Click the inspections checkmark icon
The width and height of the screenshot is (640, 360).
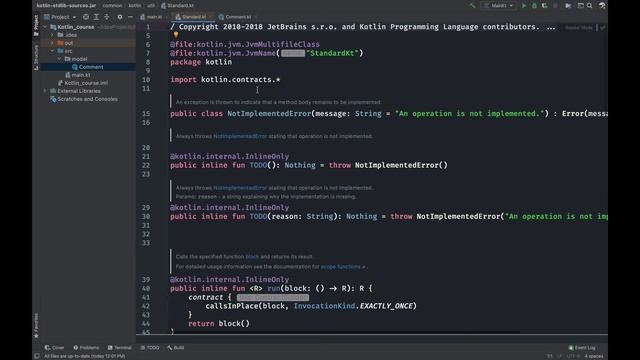(x=602, y=28)
